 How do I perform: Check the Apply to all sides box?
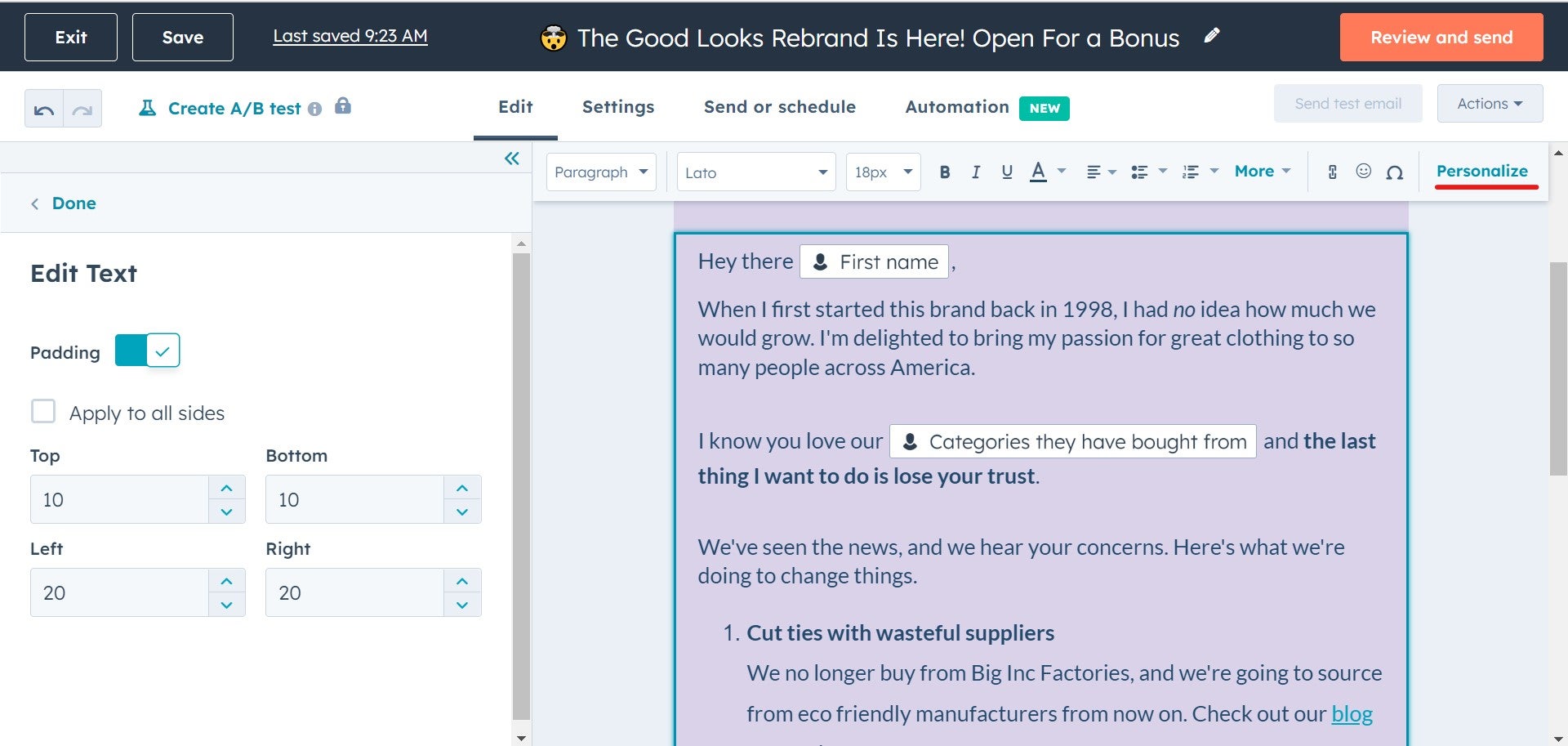click(x=43, y=411)
